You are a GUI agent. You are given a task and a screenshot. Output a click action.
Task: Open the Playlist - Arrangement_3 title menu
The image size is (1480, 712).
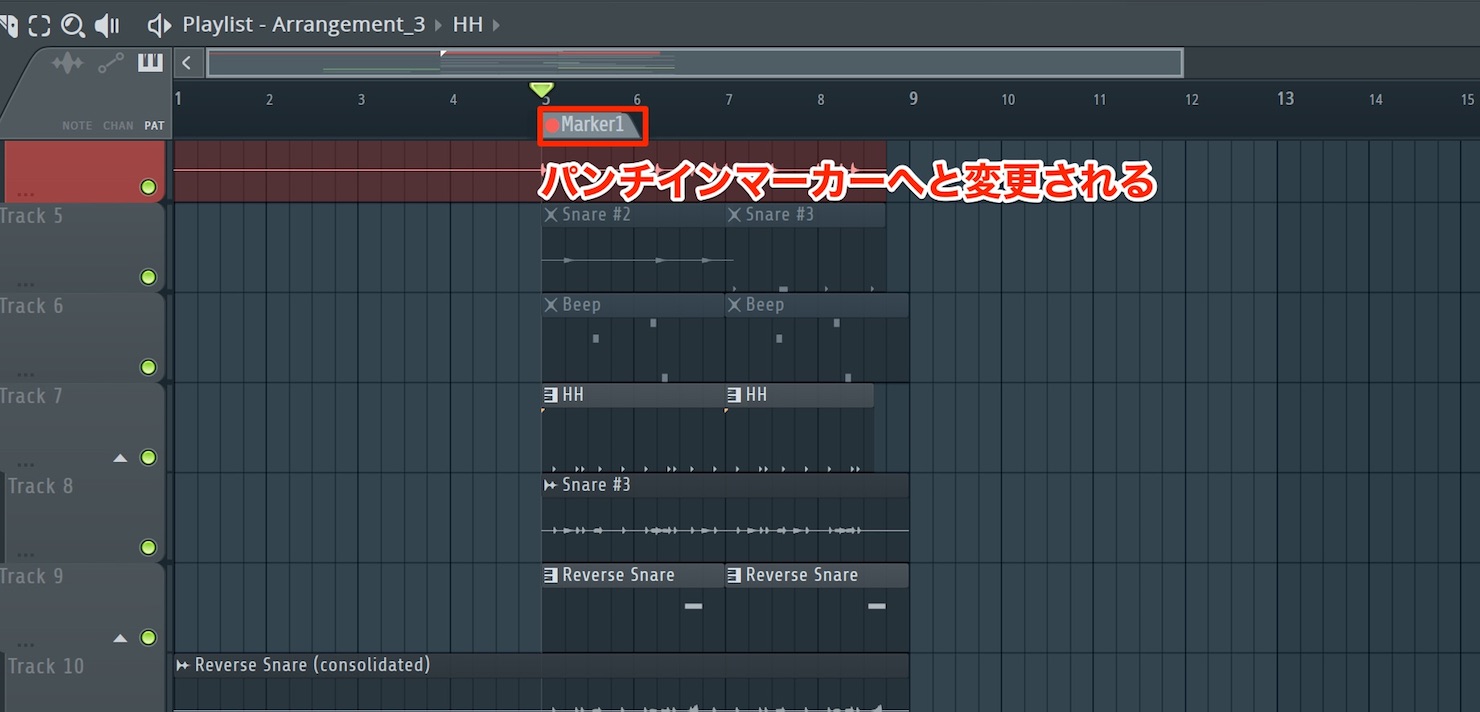pos(304,24)
